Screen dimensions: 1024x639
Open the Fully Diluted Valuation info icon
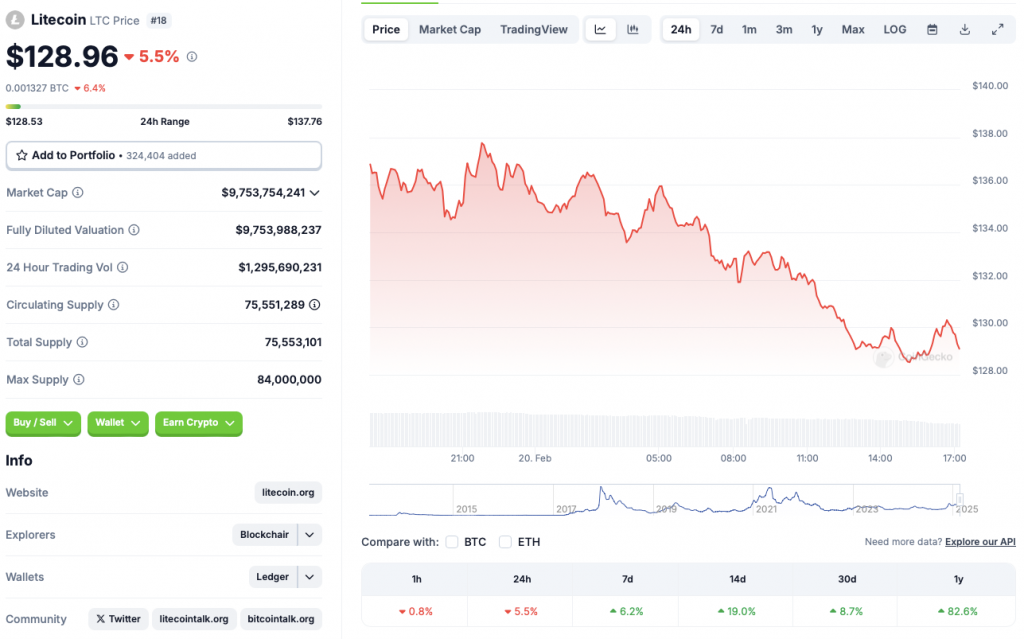[x=134, y=230]
